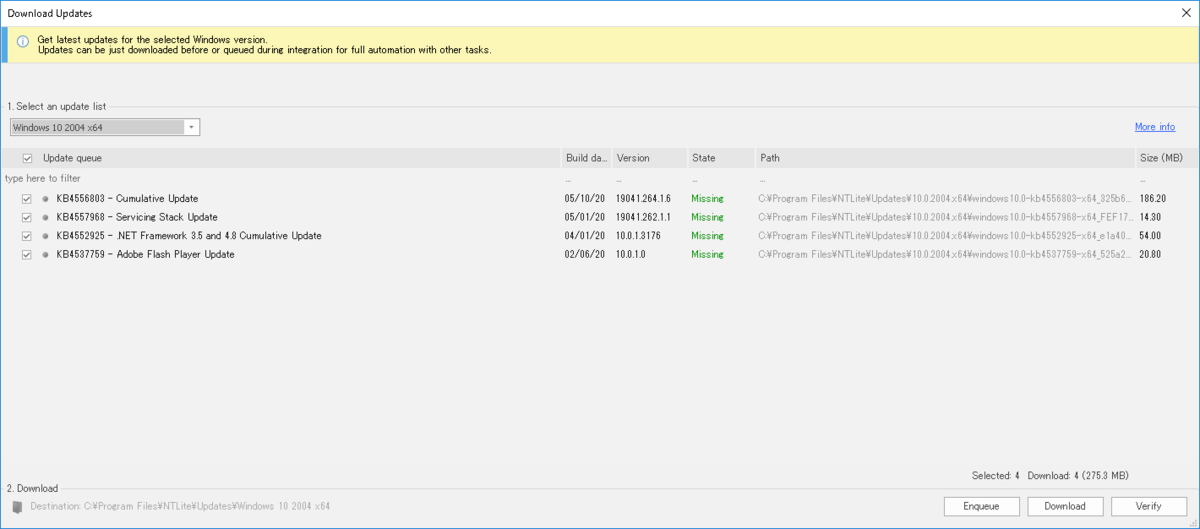
Task: Select KB4537759 - Adobe Flash Player Update text
Action: point(146,255)
